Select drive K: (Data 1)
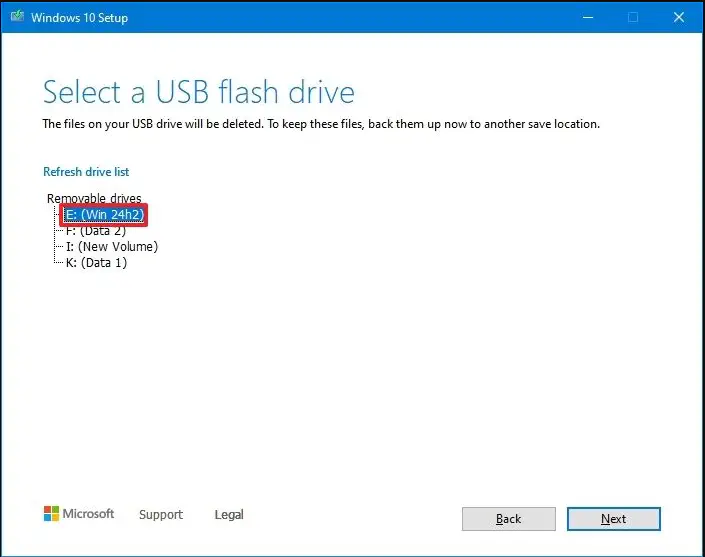This screenshot has width=705, height=557. [x=96, y=263]
